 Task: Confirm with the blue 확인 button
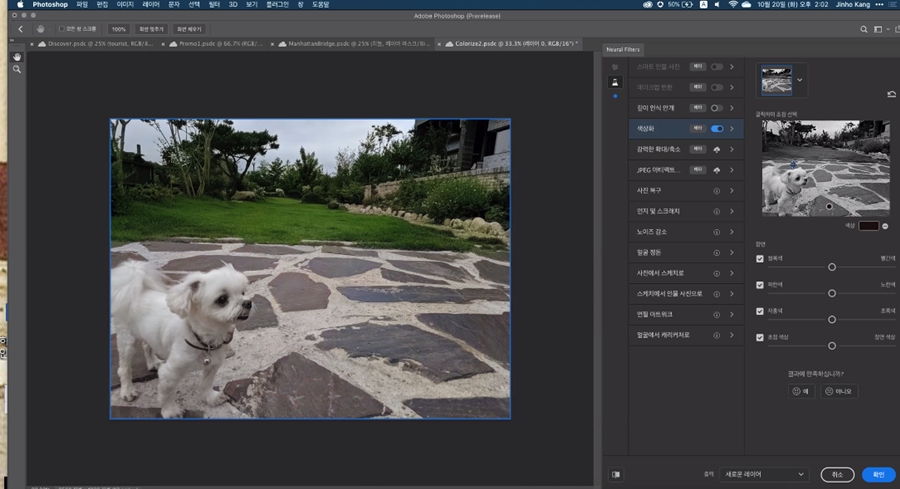879,475
